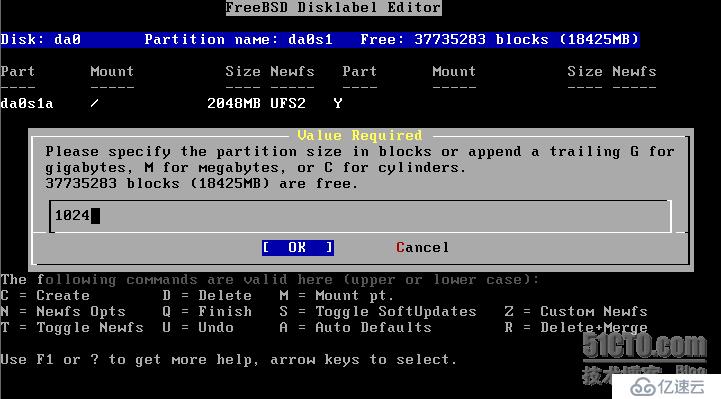Click the UFS2 newfs value
The height and width of the screenshot is (399, 721).
(288, 103)
